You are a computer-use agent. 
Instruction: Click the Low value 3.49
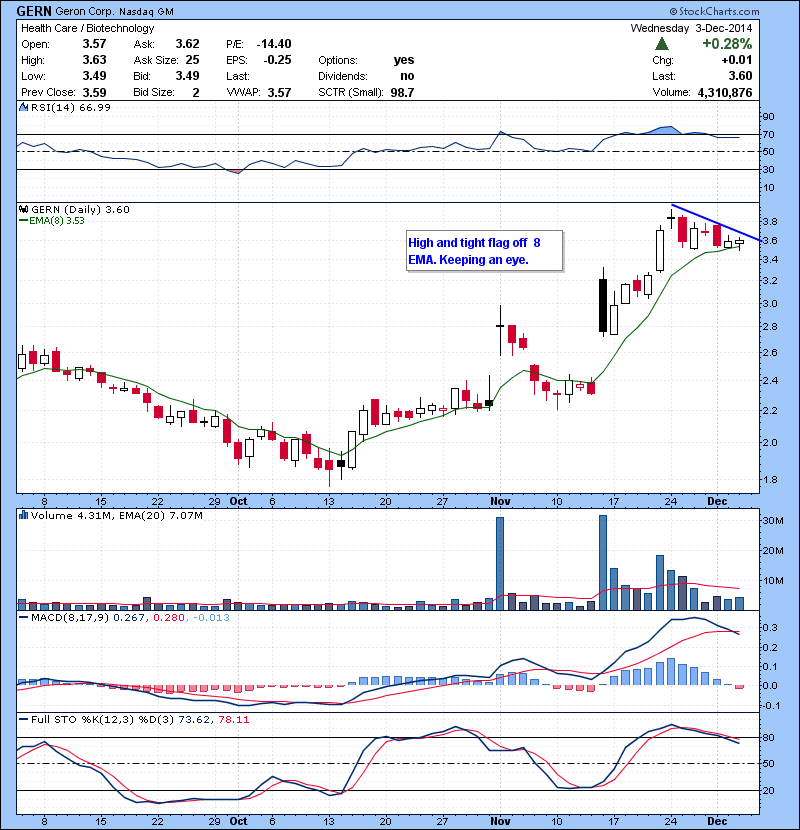click(94, 76)
